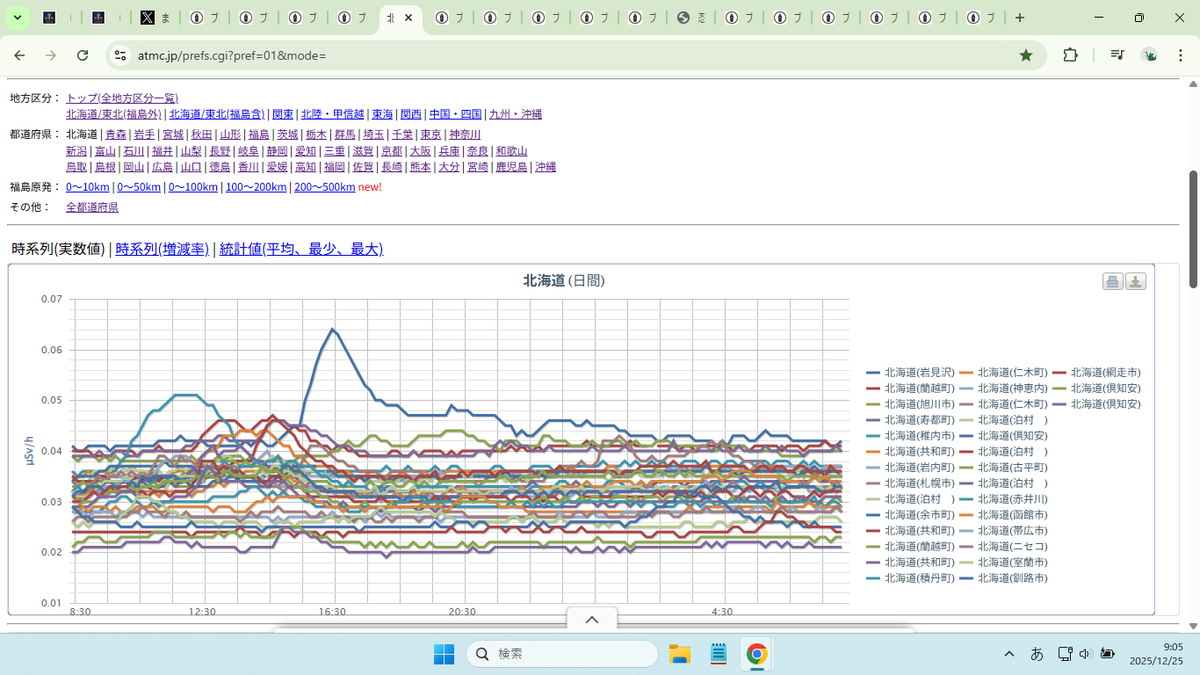
Task: Click the bookmark star icon
Action: [1026, 55]
